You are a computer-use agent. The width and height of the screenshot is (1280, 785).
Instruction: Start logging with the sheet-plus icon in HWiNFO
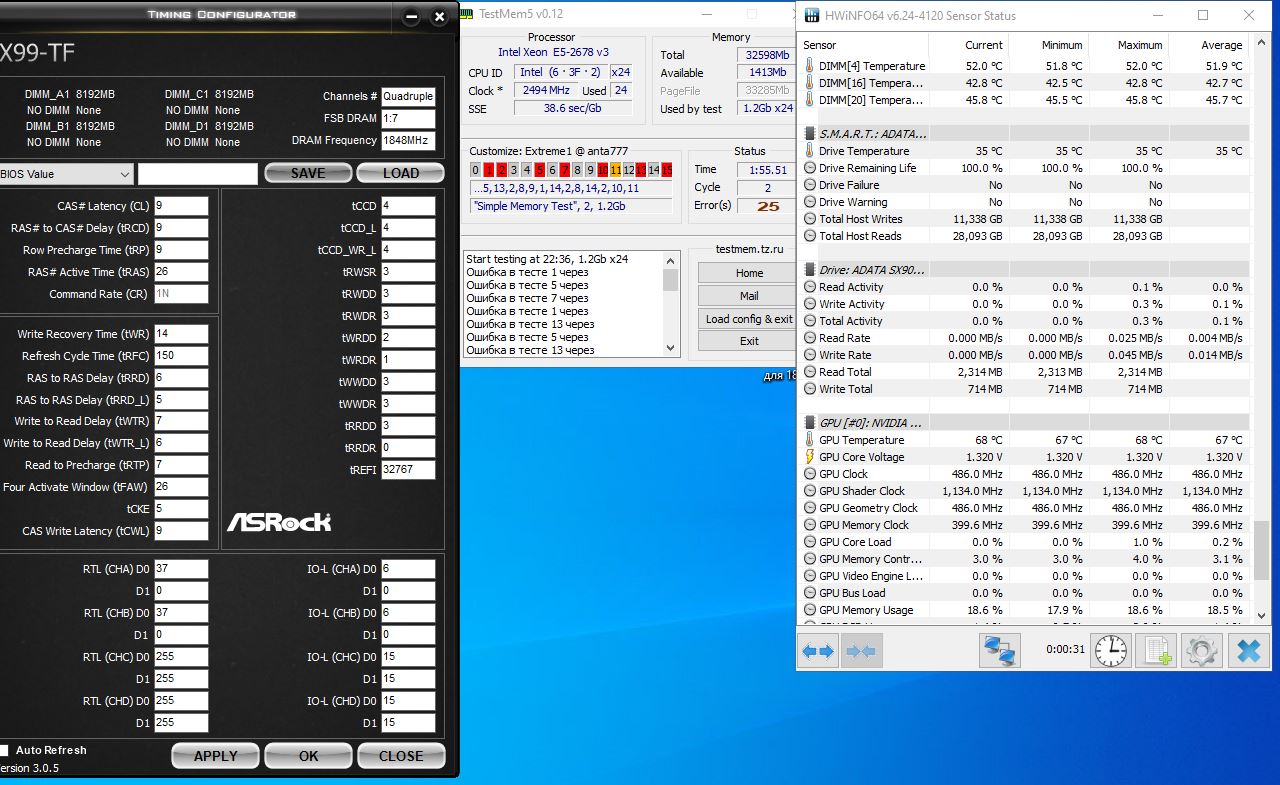tap(1157, 651)
